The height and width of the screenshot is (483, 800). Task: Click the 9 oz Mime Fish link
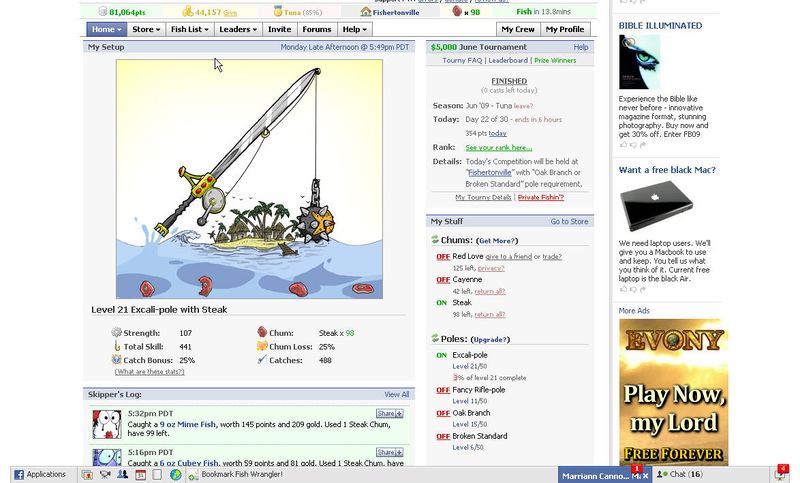click(188, 424)
